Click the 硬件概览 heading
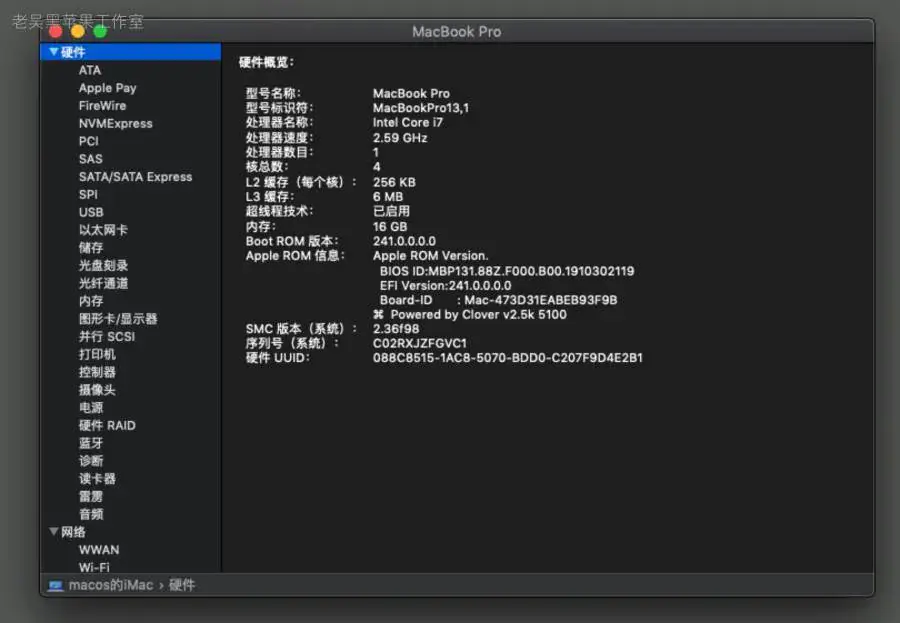The width and height of the screenshot is (900, 623). coord(266,63)
